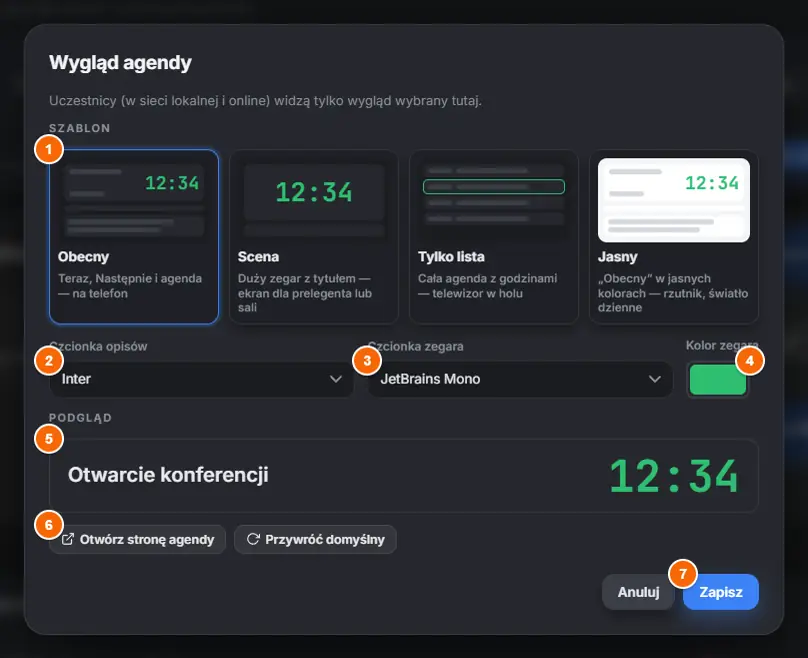This screenshot has width=808, height=658.
Task: Click the "Czcionka opisów" field label
Action: [x=98, y=346]
